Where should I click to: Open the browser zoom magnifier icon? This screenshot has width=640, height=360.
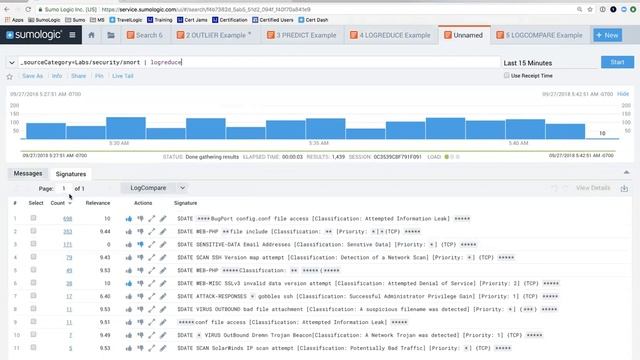579,9
